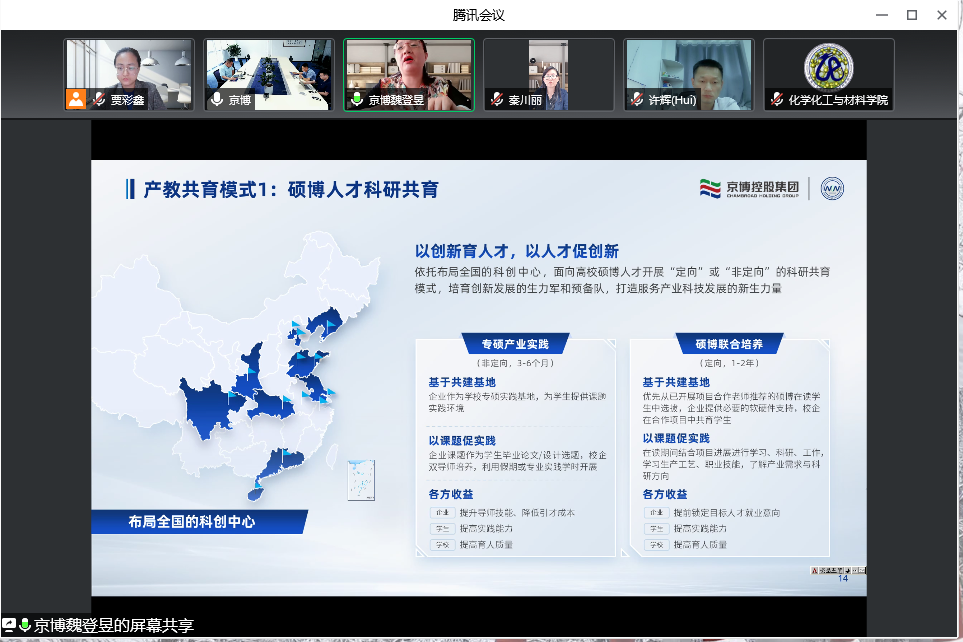963x642 pixels.
Task: Click the muted microphone icon for 化学化工与材料学院
Action: click(x=777, y=100)
